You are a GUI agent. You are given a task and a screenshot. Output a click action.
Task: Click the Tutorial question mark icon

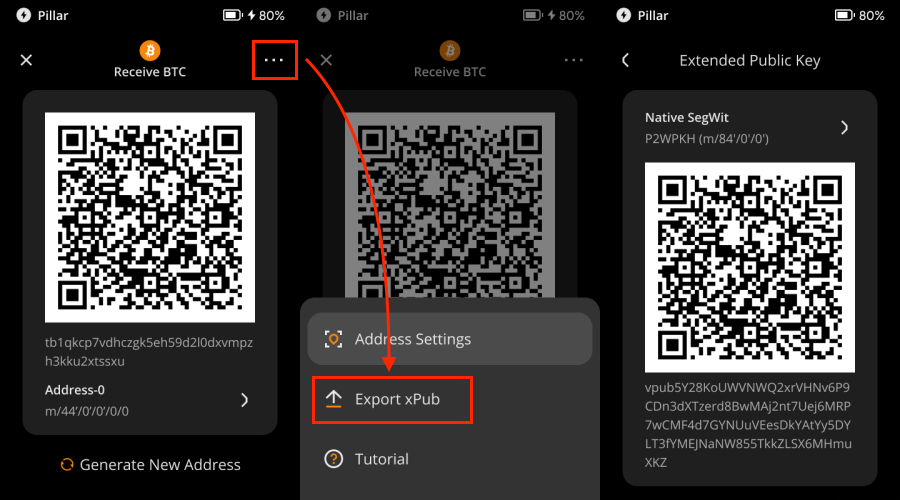pos(334,459)
